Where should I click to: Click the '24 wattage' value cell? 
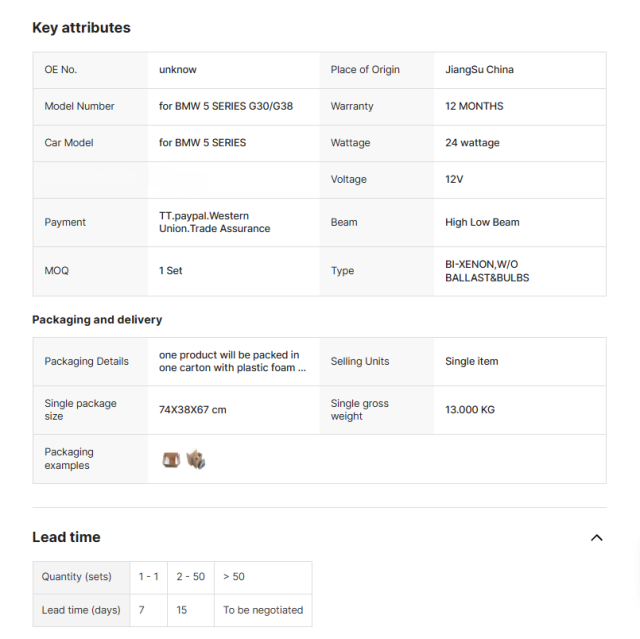point(472,143)
